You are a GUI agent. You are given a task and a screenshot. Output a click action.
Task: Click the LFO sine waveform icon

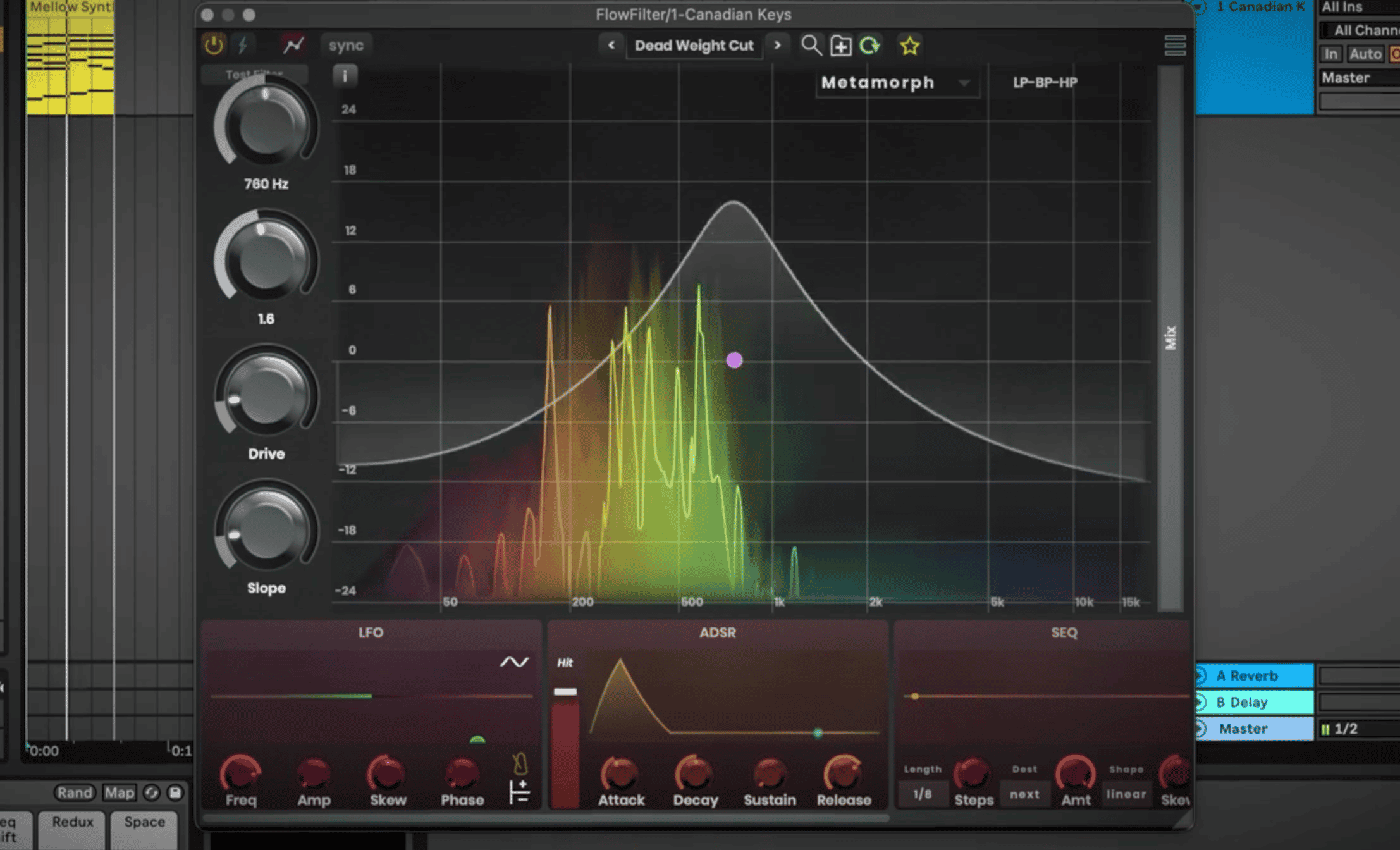coord(514,662)
